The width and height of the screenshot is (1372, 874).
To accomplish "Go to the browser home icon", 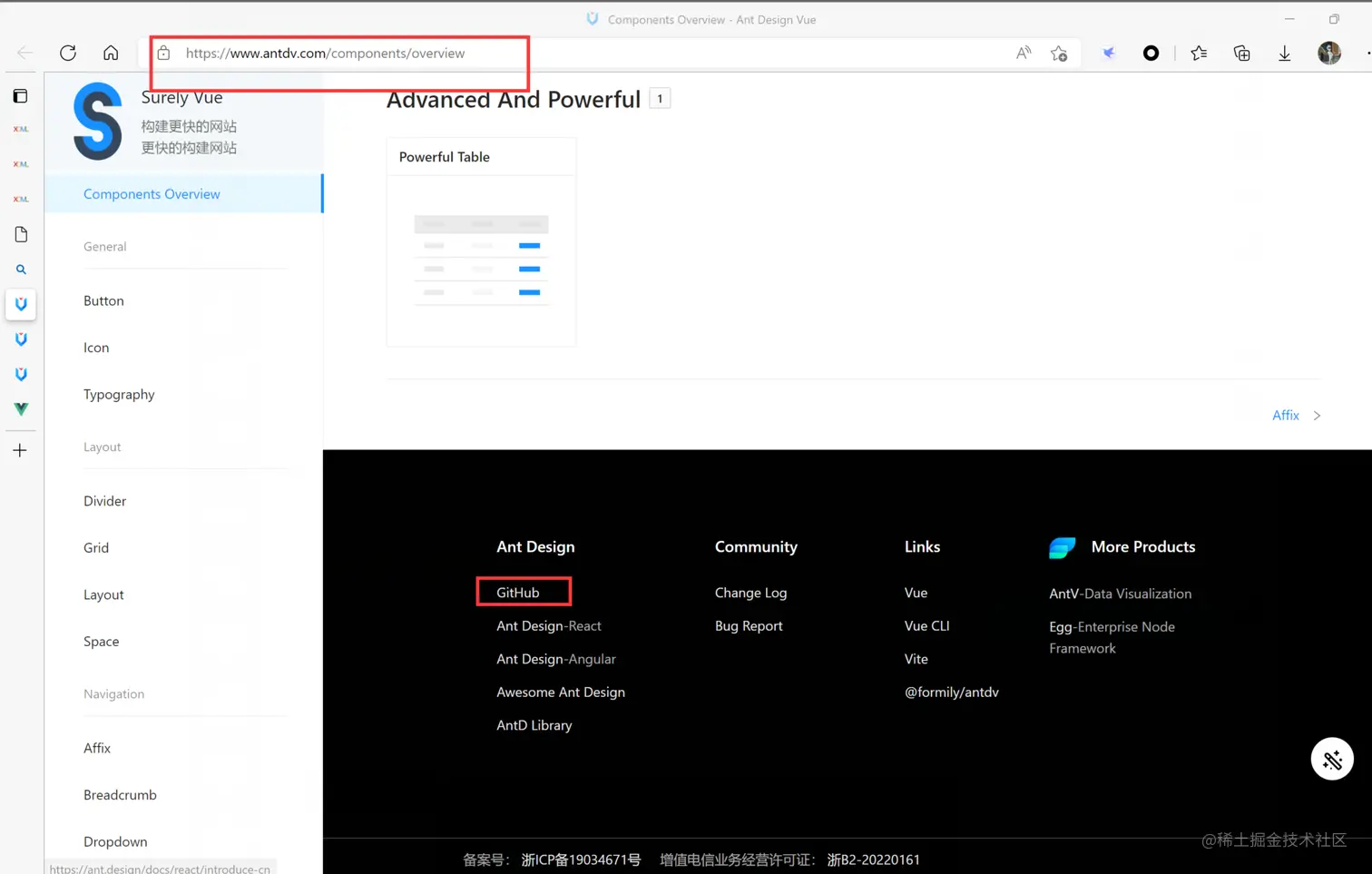I will [x=111, y=53].
